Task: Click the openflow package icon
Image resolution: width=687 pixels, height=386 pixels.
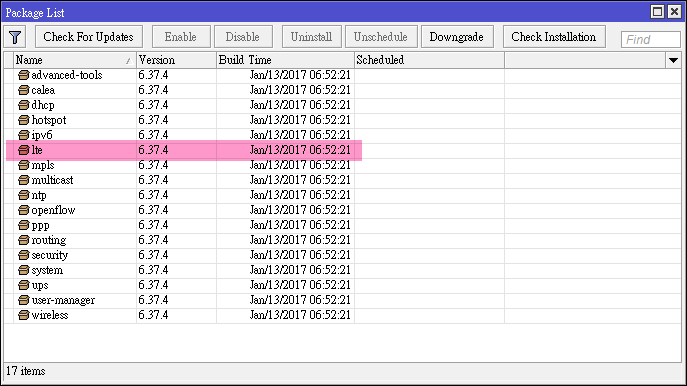Action: coord(24,210)
